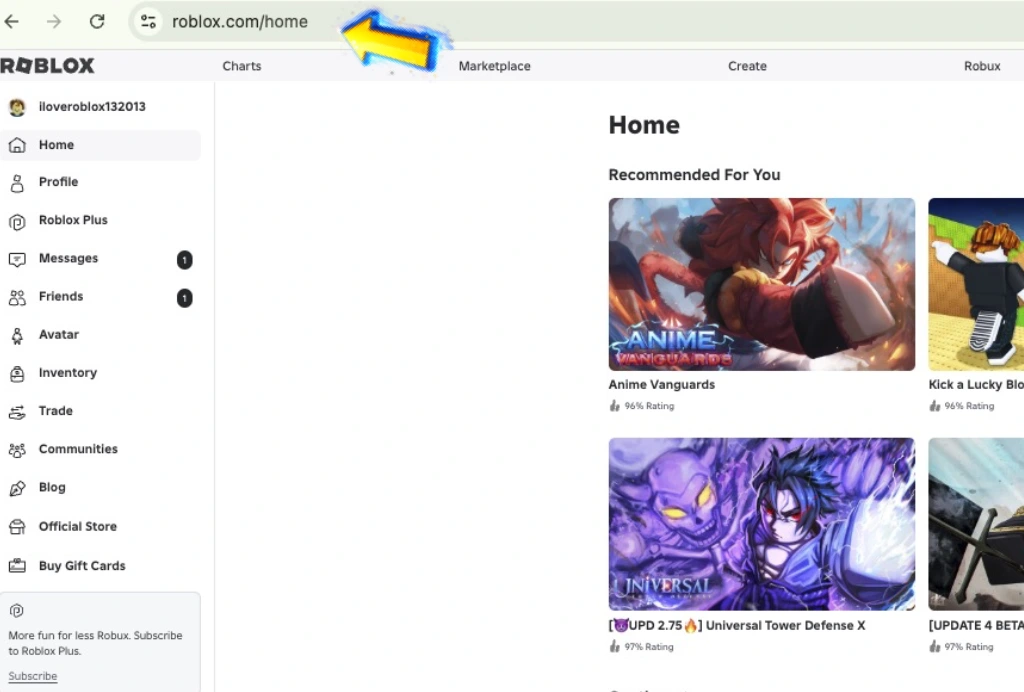Click the Roblox logo
This screenshot has height=692, width=1024.
48,65
